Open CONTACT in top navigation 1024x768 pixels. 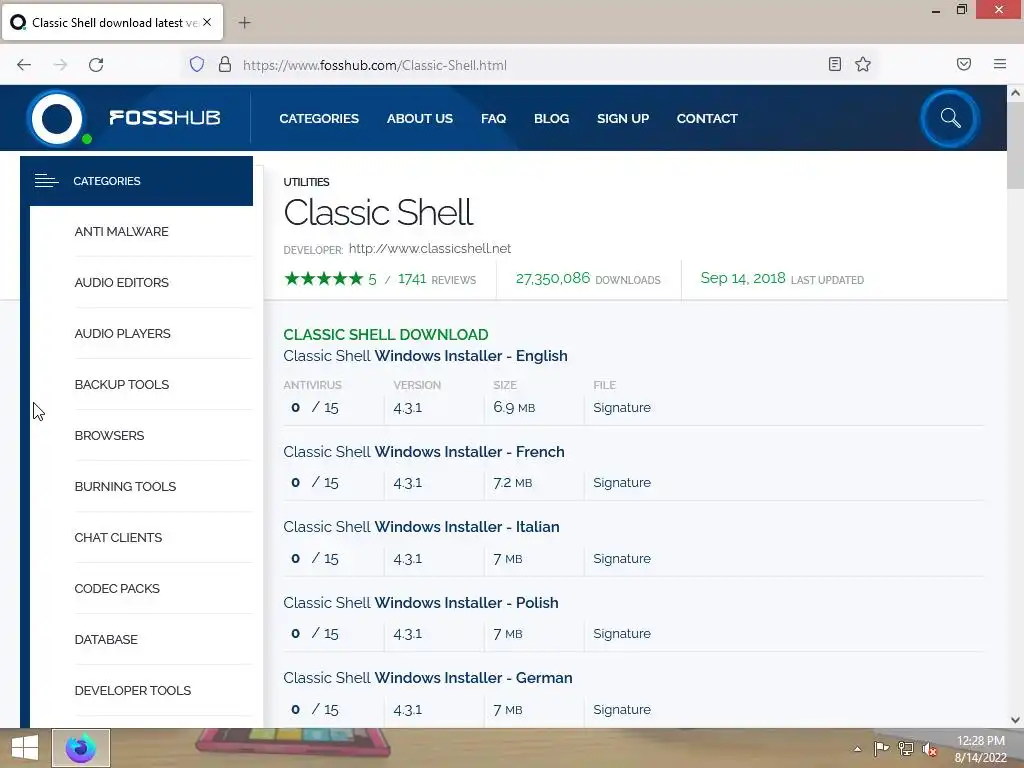[x=707, y=119]
